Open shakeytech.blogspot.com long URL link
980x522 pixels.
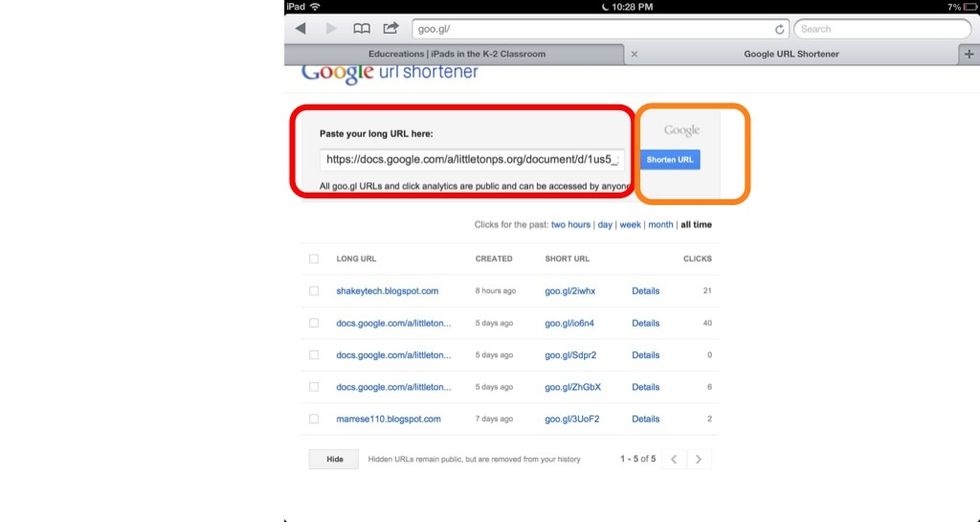[387, 291]
